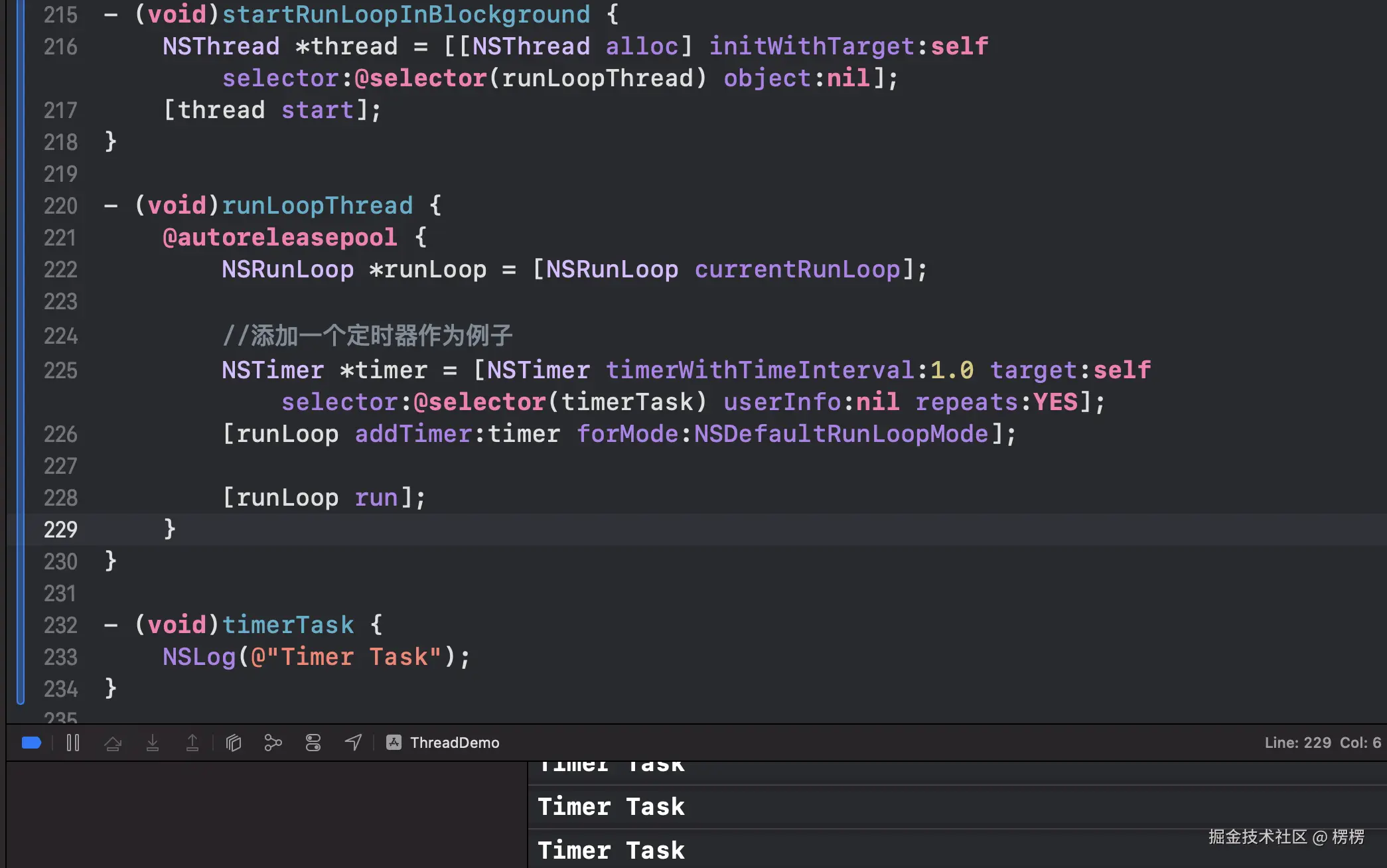Pause program execution in debug bar
Viewport: 1387px width, 868px height.
click(x=73, y=743)
